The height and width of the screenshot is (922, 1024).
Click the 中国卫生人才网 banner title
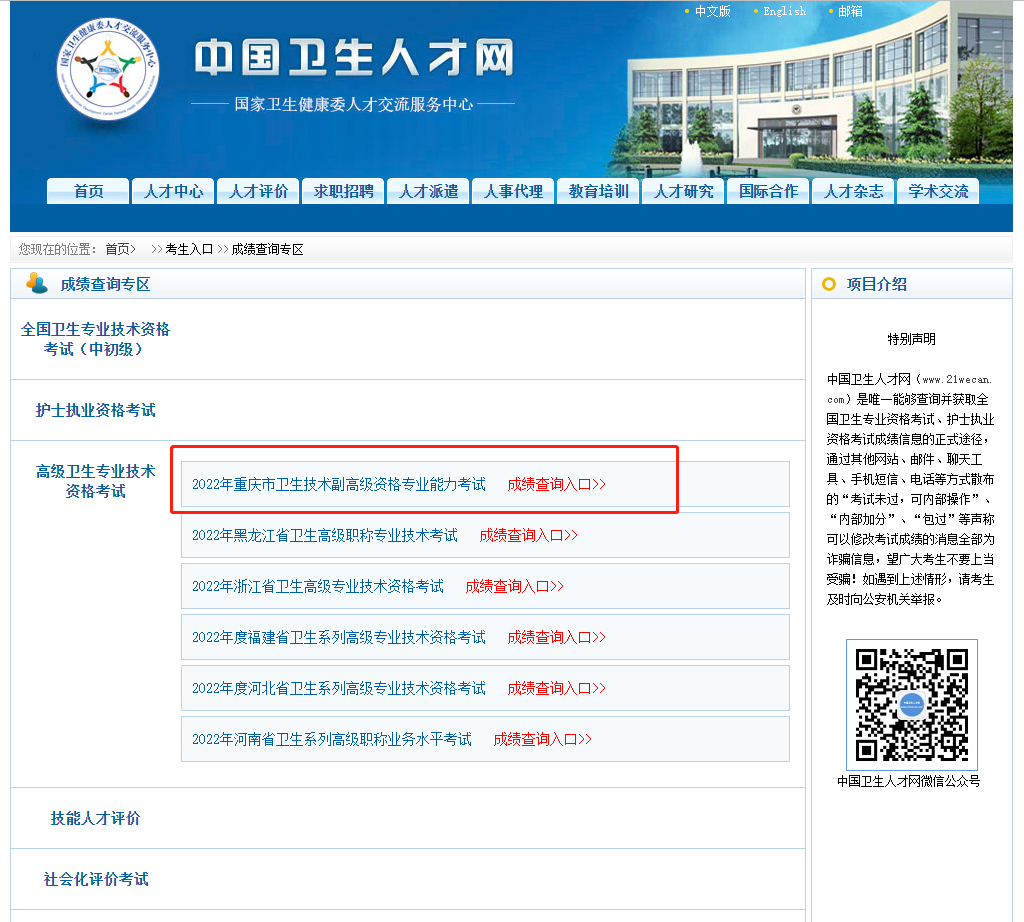point(355,57)
